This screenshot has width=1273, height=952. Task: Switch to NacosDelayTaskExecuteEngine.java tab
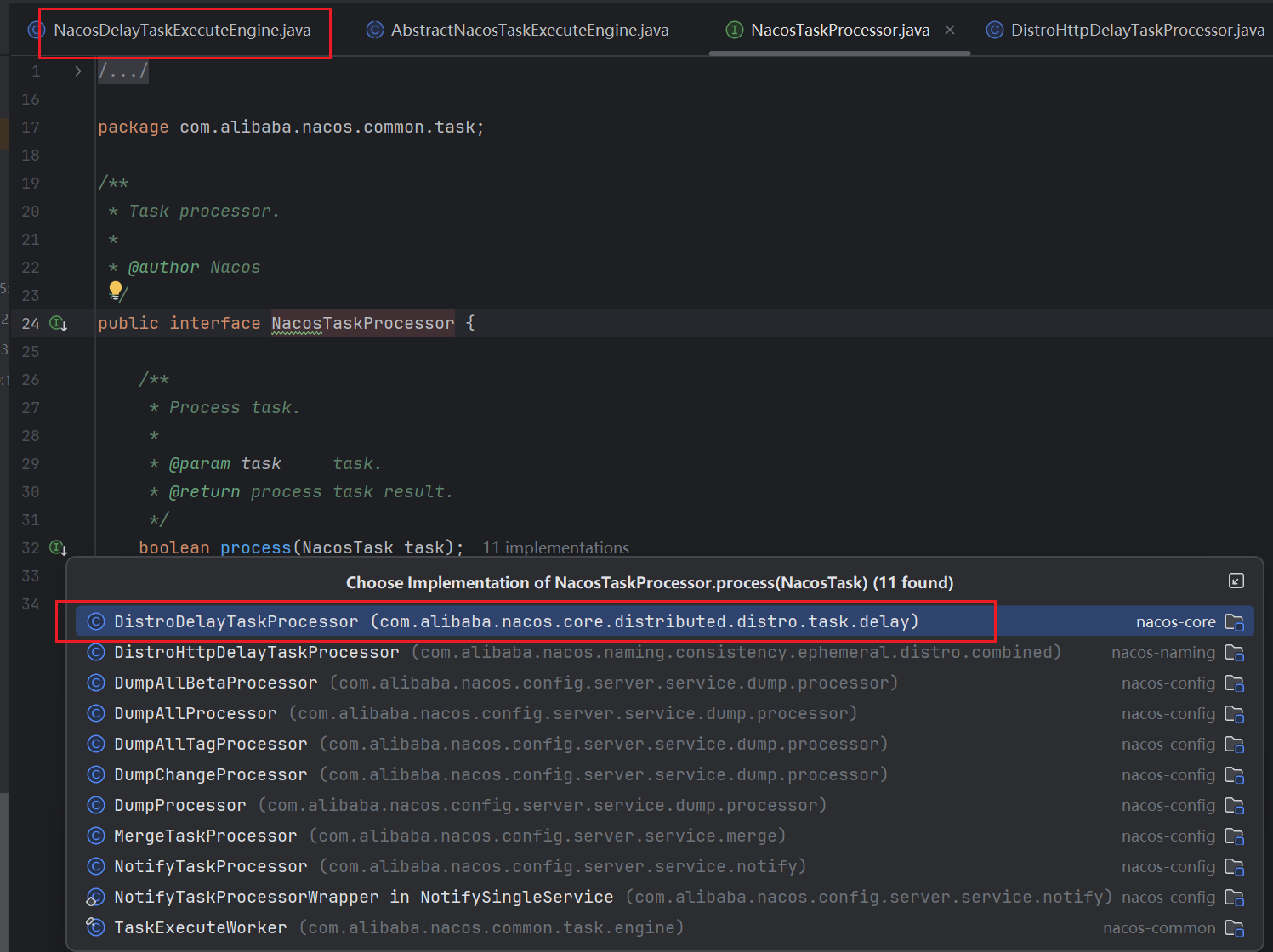pyautogui.click(x=182, y=31)
